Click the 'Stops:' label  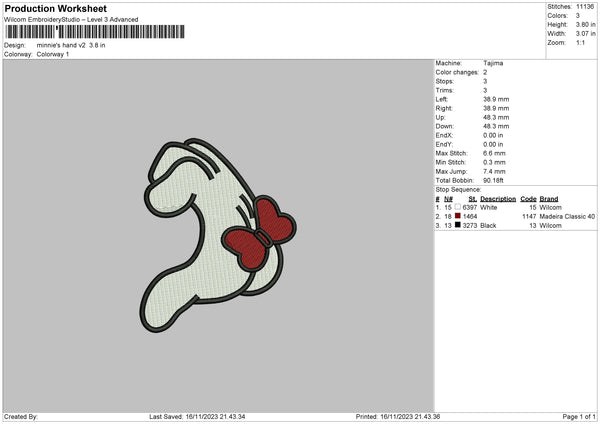(x=445, y=82)
